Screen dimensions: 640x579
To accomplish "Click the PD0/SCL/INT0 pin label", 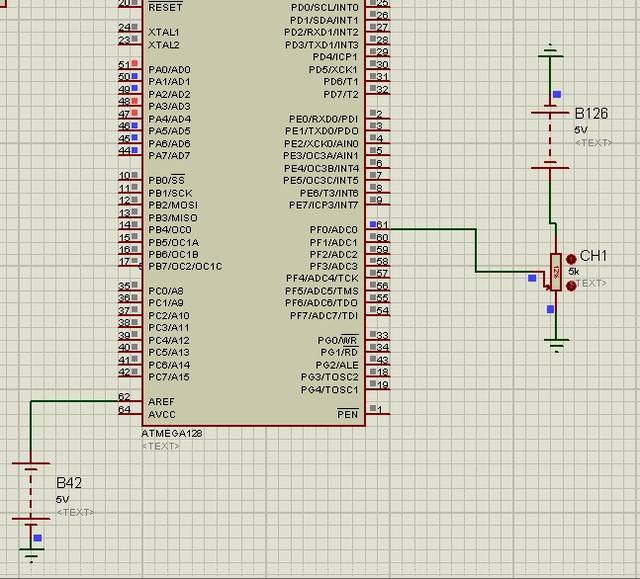I will coord(324,7).
